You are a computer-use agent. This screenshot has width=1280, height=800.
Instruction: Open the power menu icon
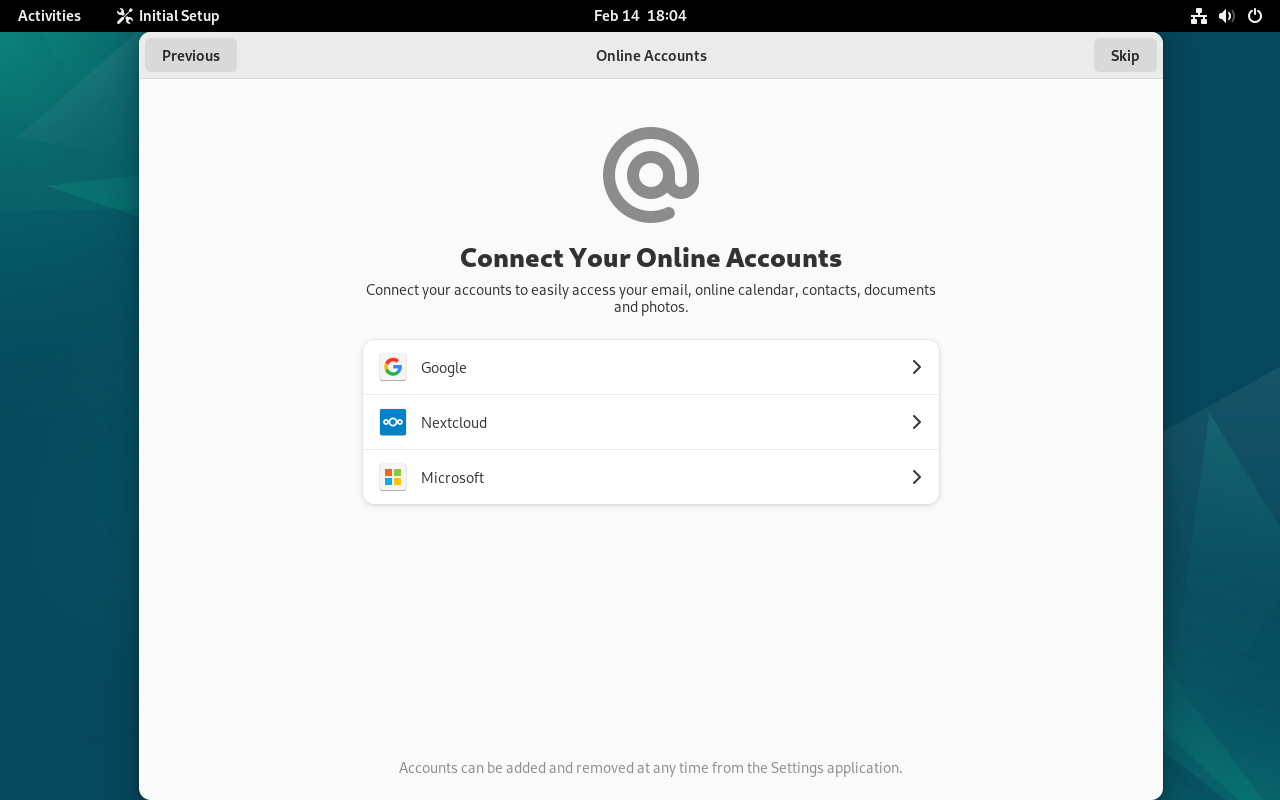1255,16
